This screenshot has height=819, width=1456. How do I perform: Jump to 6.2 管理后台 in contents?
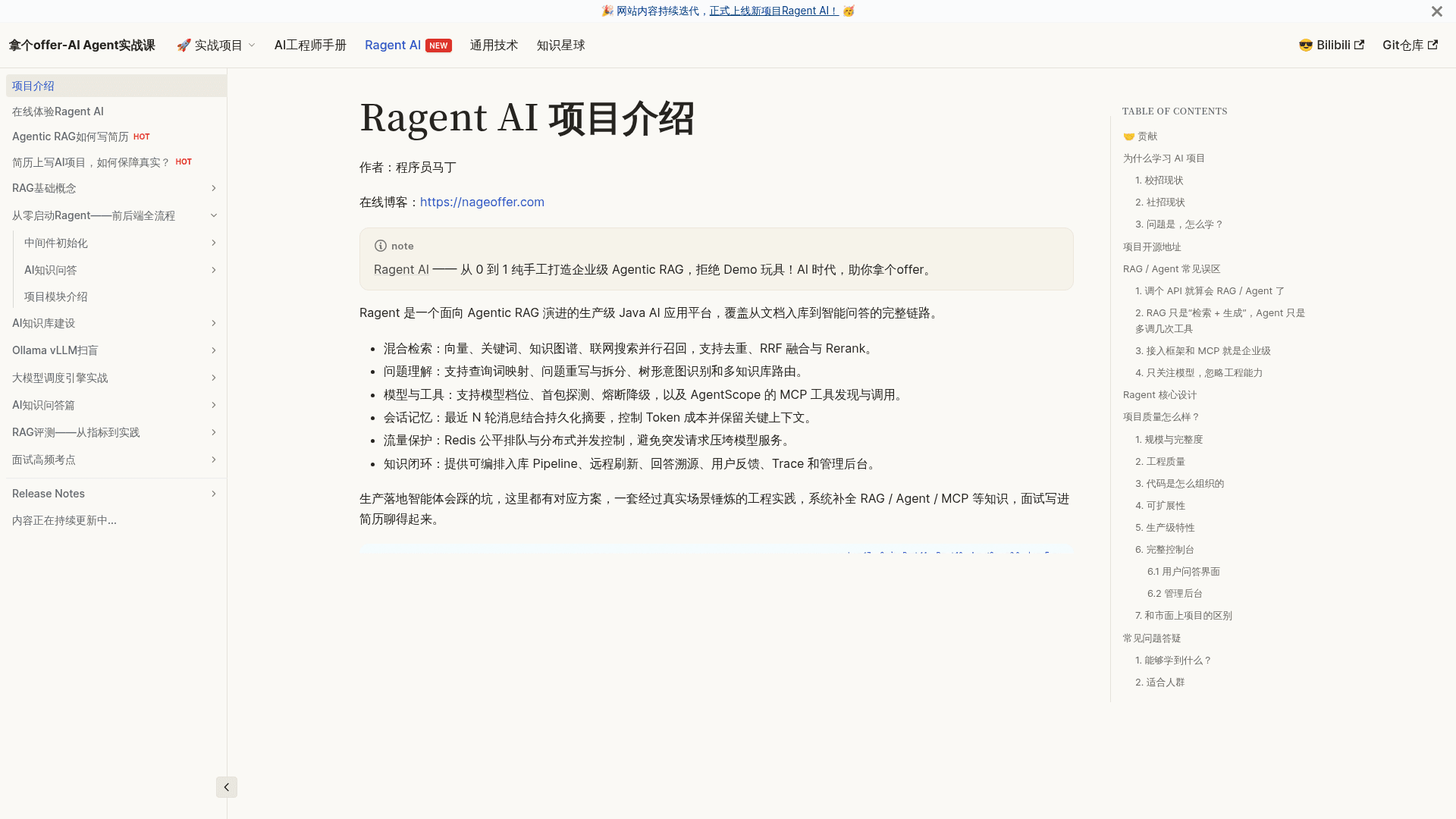(1175, 594)
